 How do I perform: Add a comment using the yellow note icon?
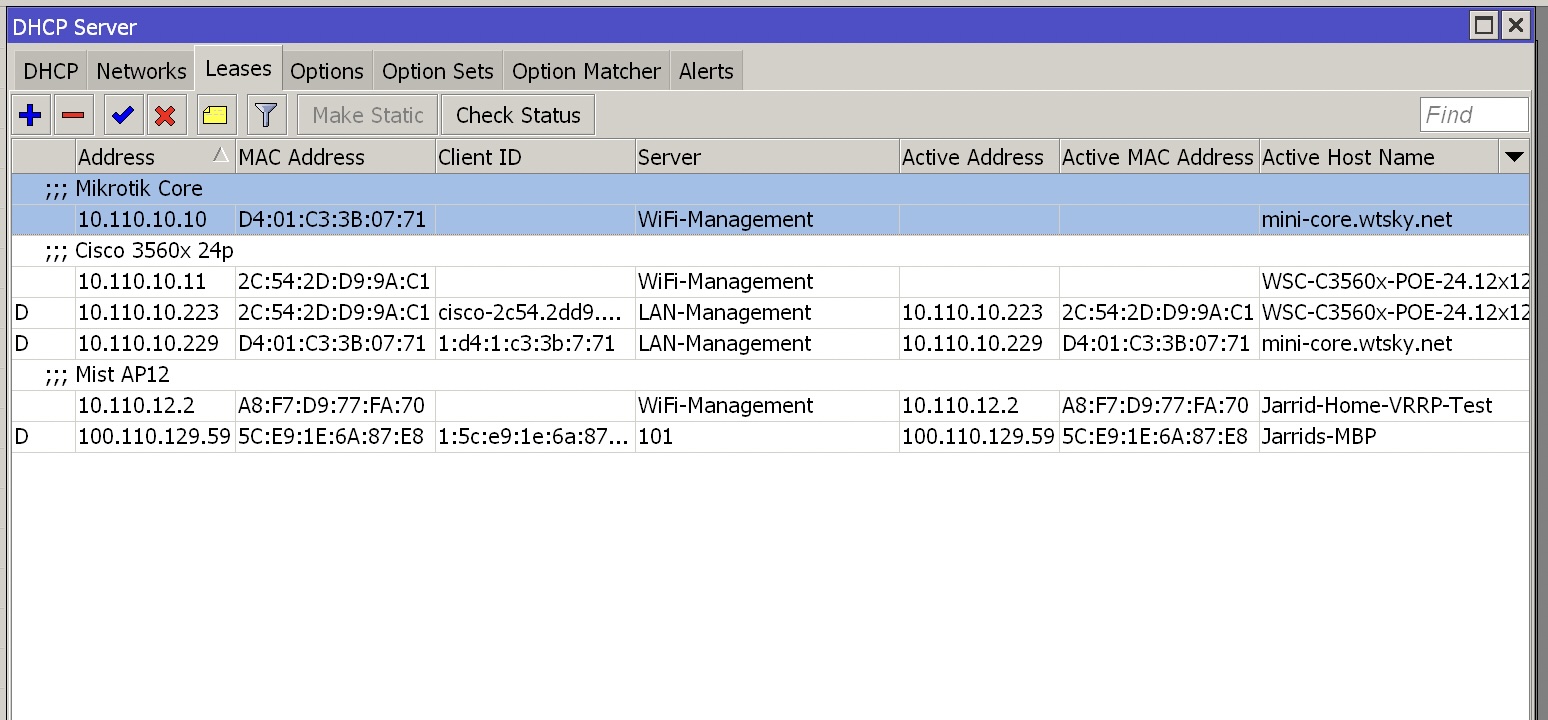click(x=214, y=114)
